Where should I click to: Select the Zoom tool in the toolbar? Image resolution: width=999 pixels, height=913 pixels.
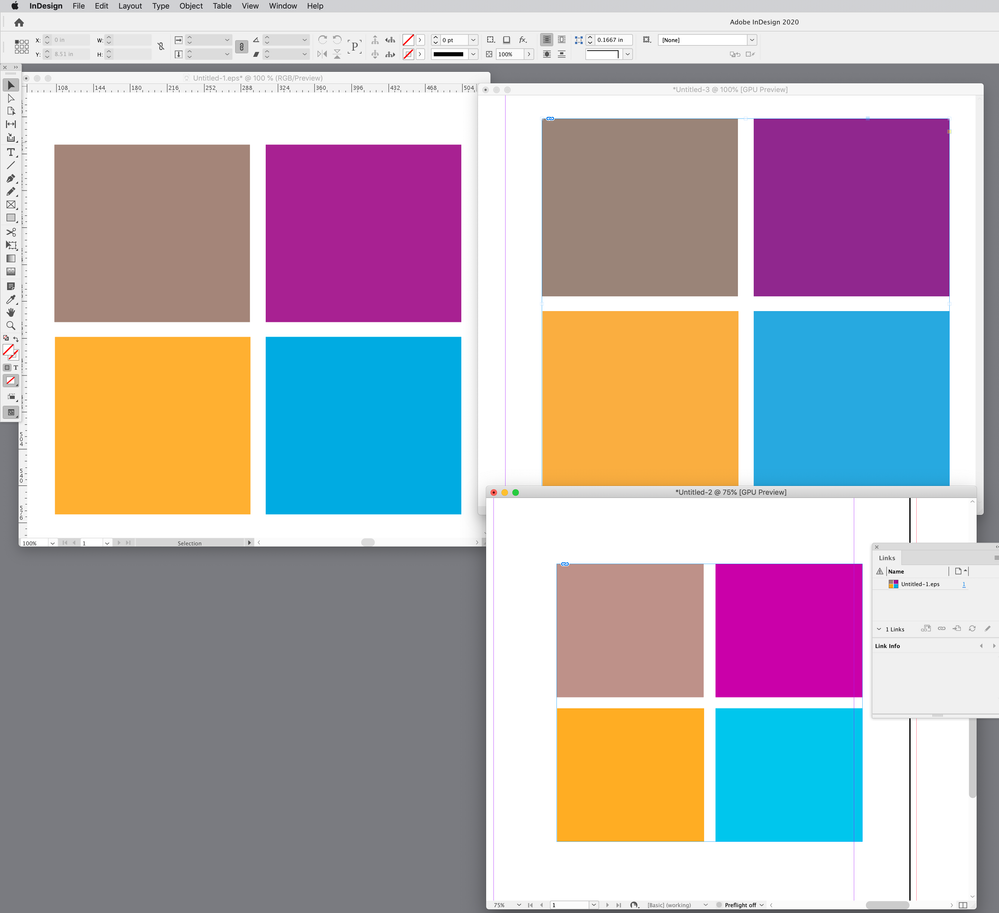click(x=11, y=326)
